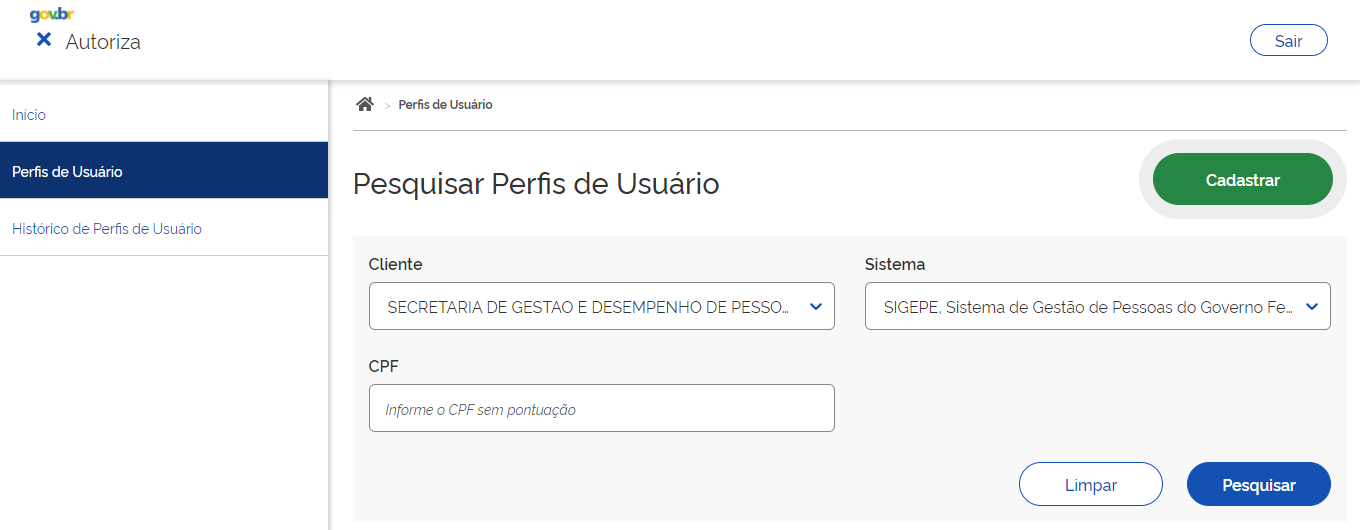1360x530 pixels.
Task: Click the home icon in breadcrumb
Action: [365, 104]
